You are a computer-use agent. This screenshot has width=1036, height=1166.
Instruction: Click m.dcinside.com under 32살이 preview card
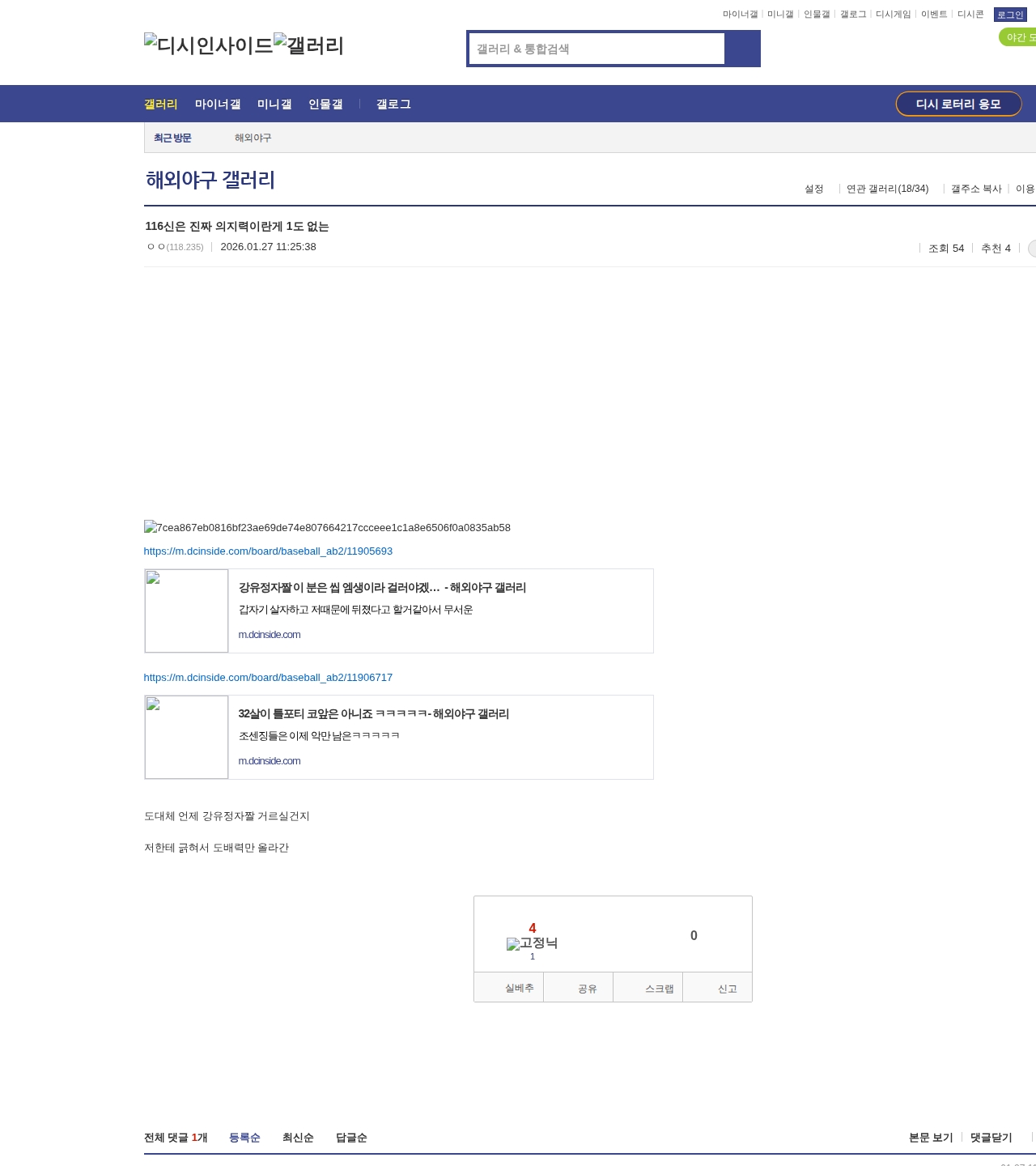click(x=270, y=761)
